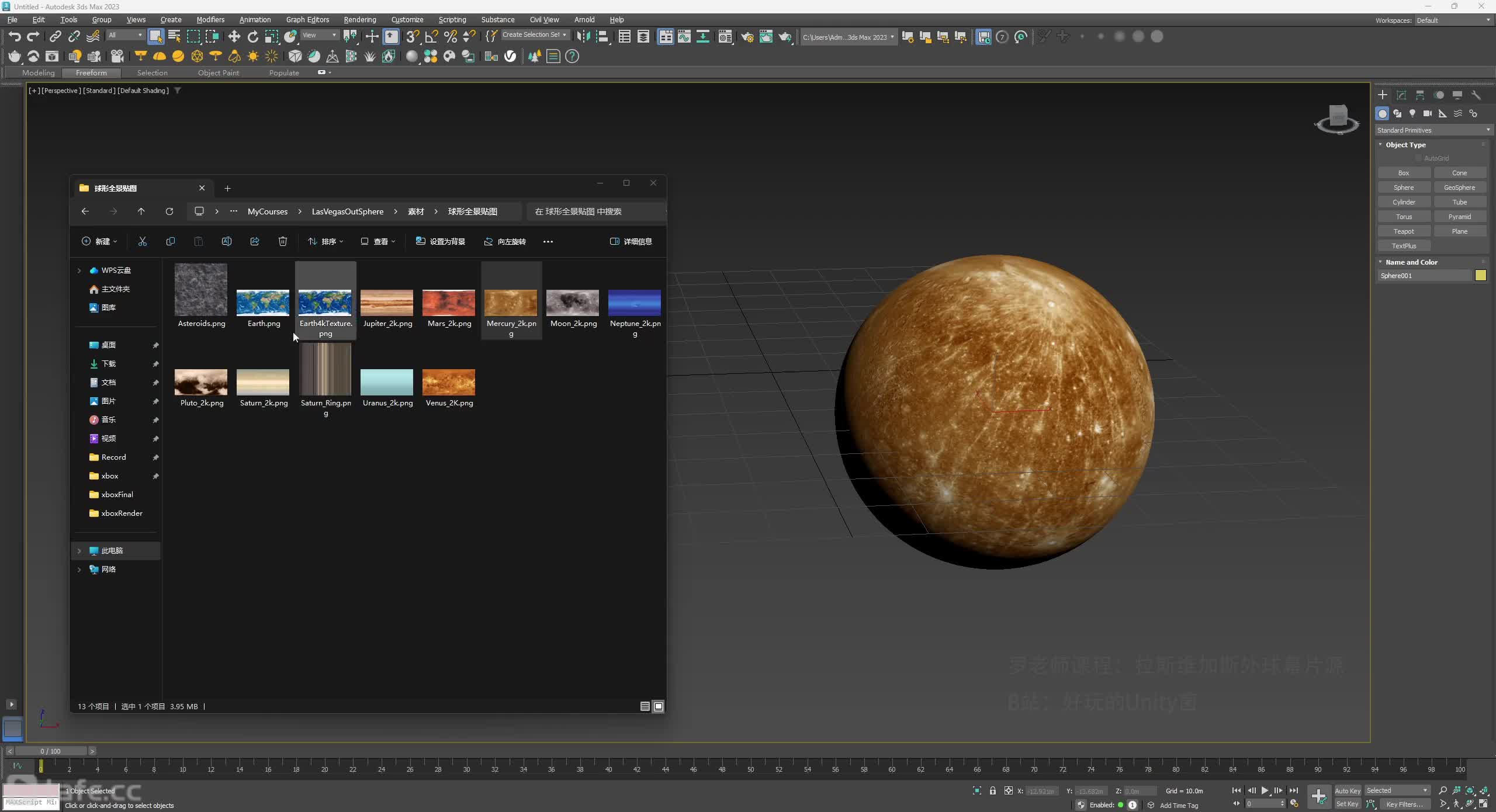This screenshot has width=1496, height=812.
Task: Toggle the AutoGrid checkbox
Action: click(x=1418, y=158)
